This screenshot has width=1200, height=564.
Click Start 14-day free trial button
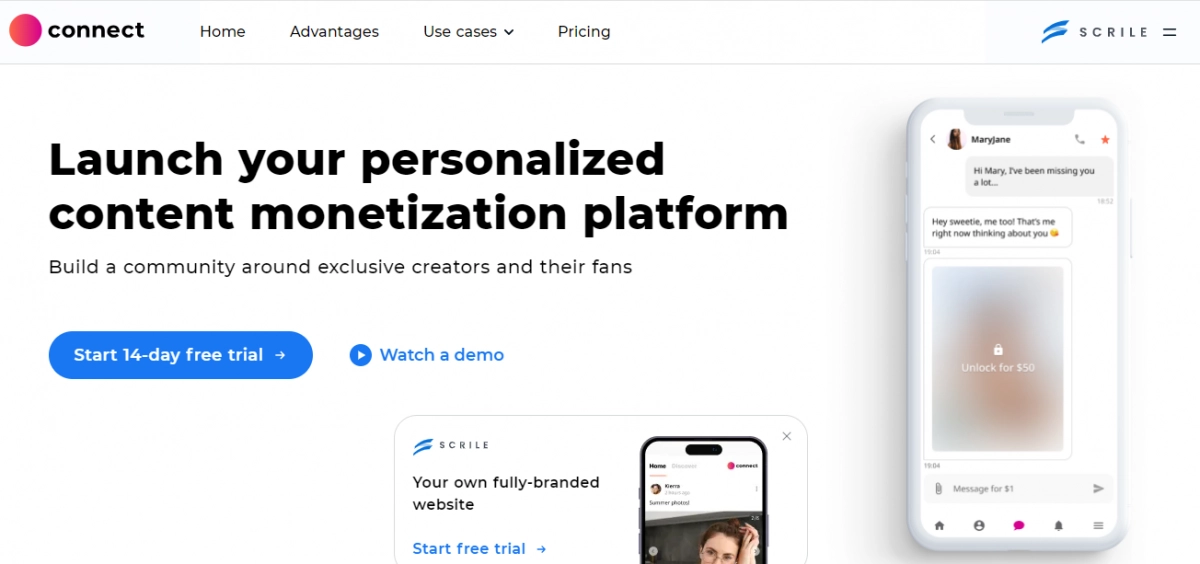point(180,355)
